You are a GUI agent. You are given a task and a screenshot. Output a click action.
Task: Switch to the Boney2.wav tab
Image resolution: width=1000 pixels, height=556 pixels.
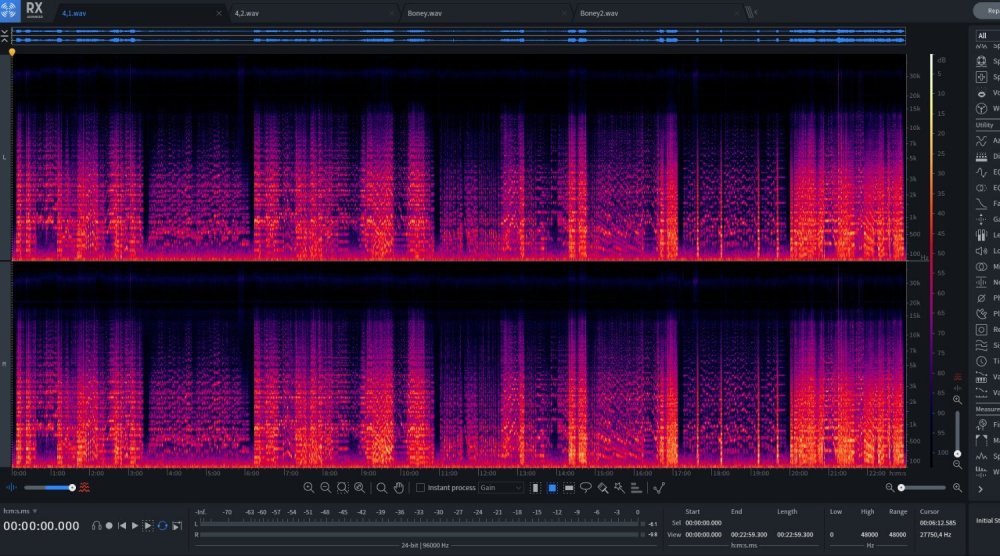pyautogui.click(x=599, y=13)
